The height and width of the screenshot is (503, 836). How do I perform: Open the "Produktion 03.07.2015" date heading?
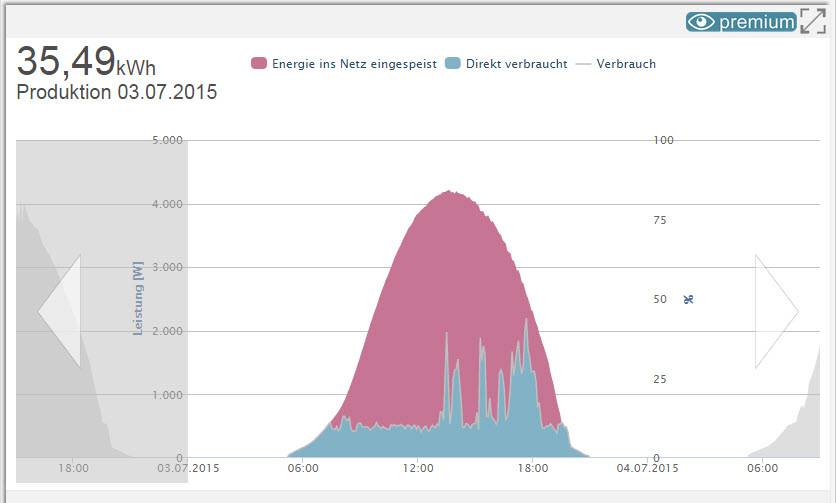[x=117, y=92]
